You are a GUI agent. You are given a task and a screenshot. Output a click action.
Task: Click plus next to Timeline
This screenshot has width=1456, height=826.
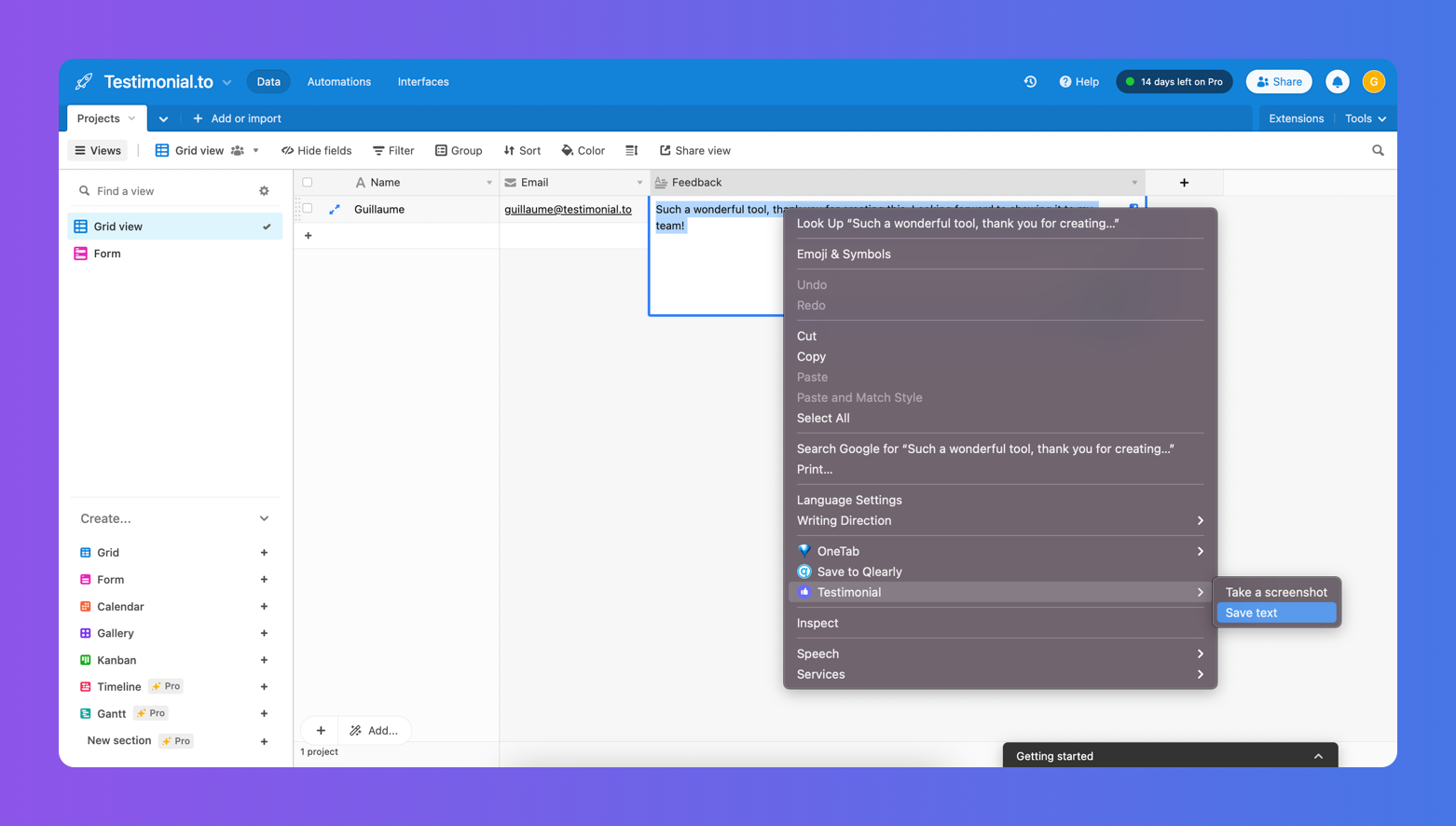pos(264,687)
